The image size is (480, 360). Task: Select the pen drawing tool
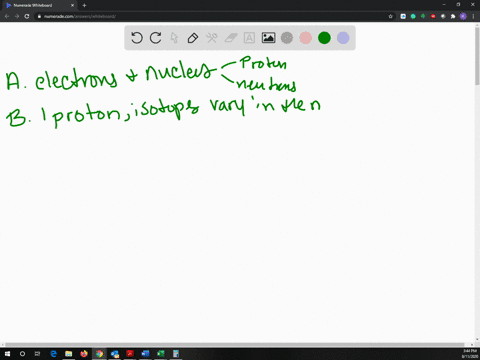(193, 38)
